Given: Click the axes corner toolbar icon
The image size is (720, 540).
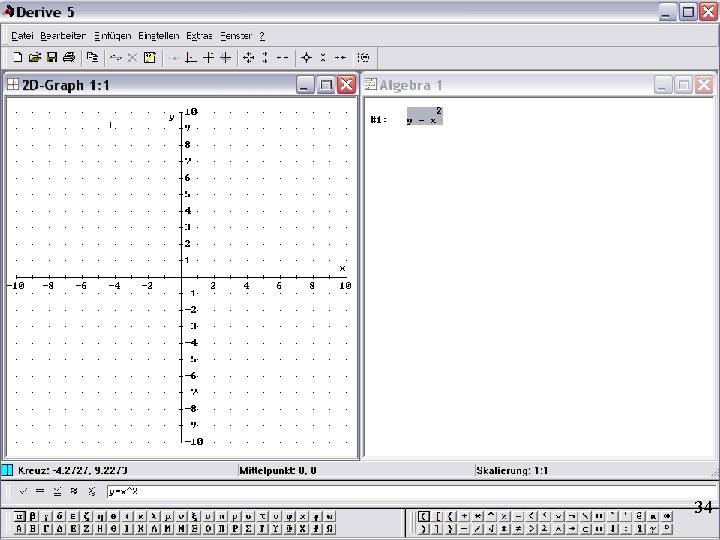Looking at the screenshot, I should pos(191,57).
